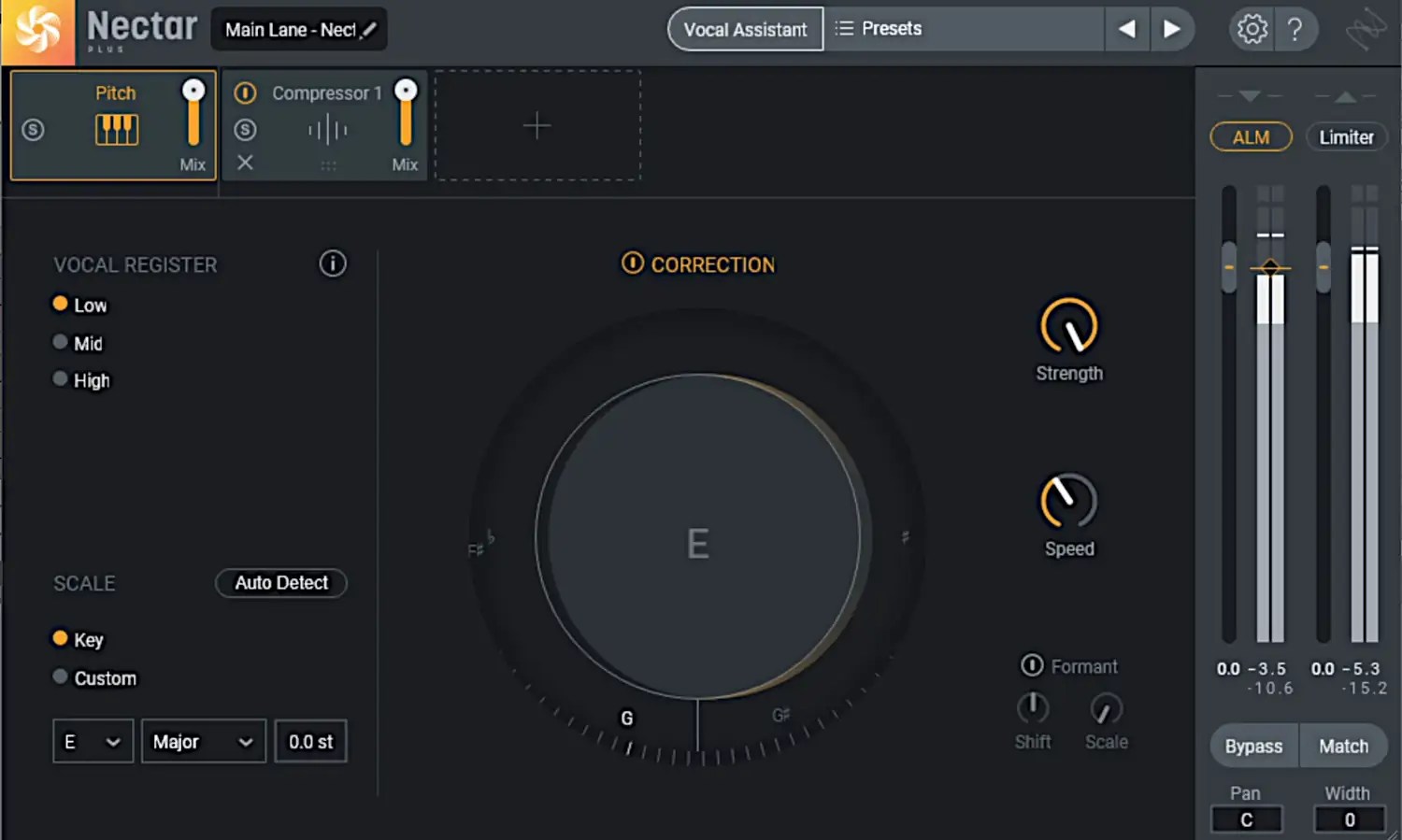Add a new module with the plus slot
The height and width of the screenshot is (840, 1402).
coord(537,125)
